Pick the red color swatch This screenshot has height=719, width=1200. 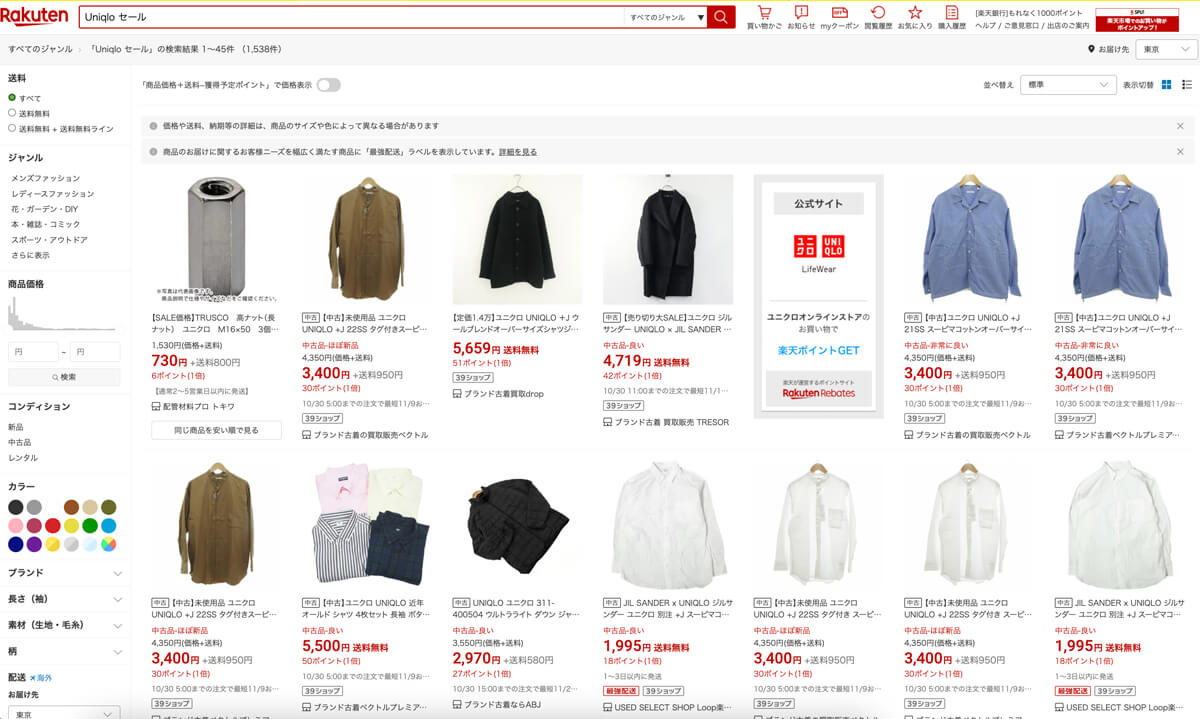pos(53,525)
